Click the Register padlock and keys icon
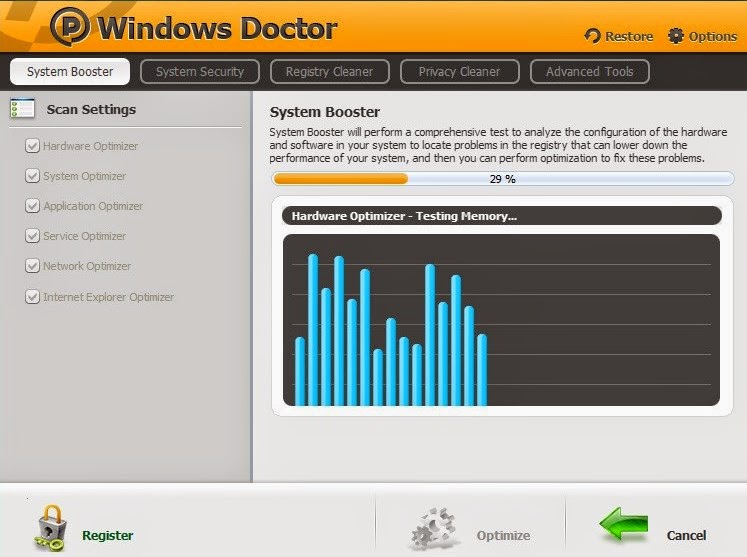Screen dimensions: 747x557 click(50, 528)
